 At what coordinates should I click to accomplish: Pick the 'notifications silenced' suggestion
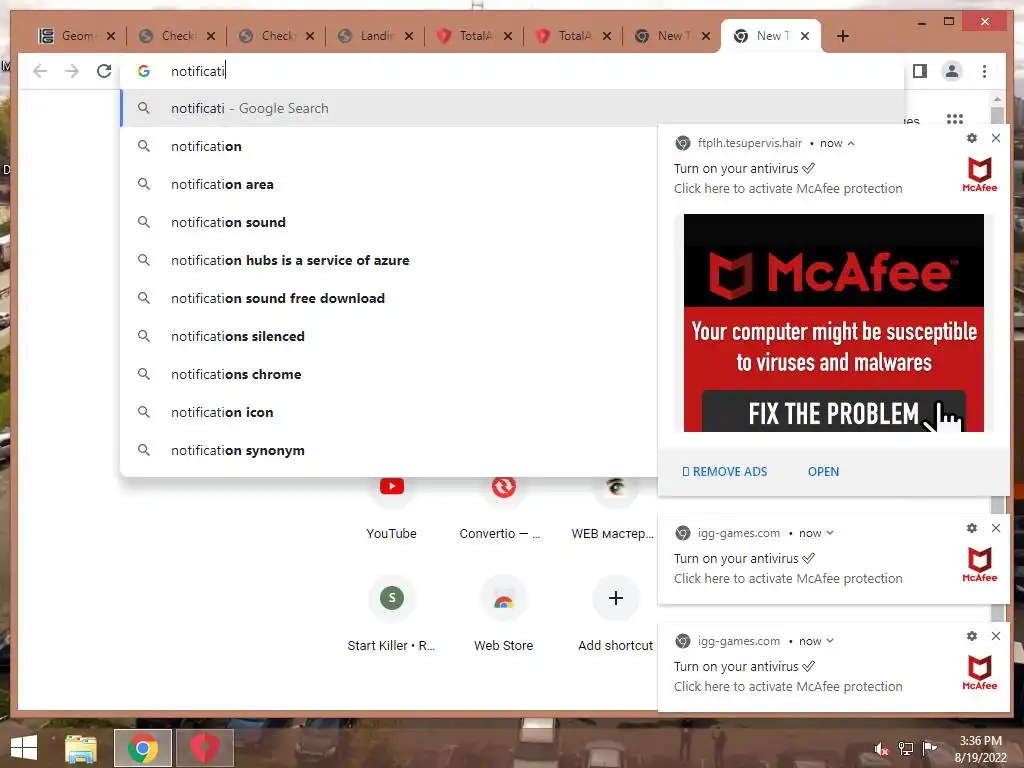tap(389, 336)
